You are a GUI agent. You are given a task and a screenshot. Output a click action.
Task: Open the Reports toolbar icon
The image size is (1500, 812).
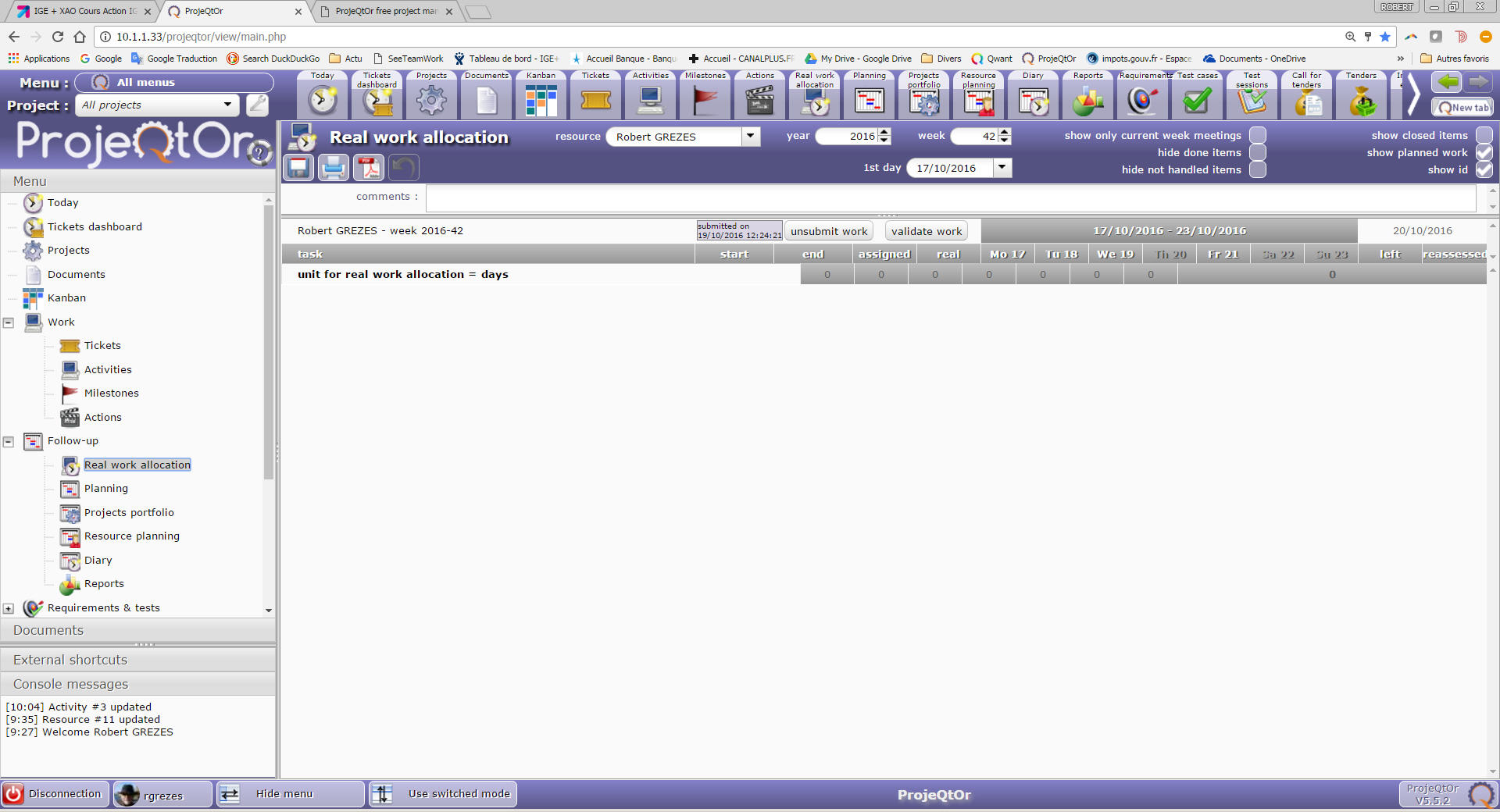1087,94
